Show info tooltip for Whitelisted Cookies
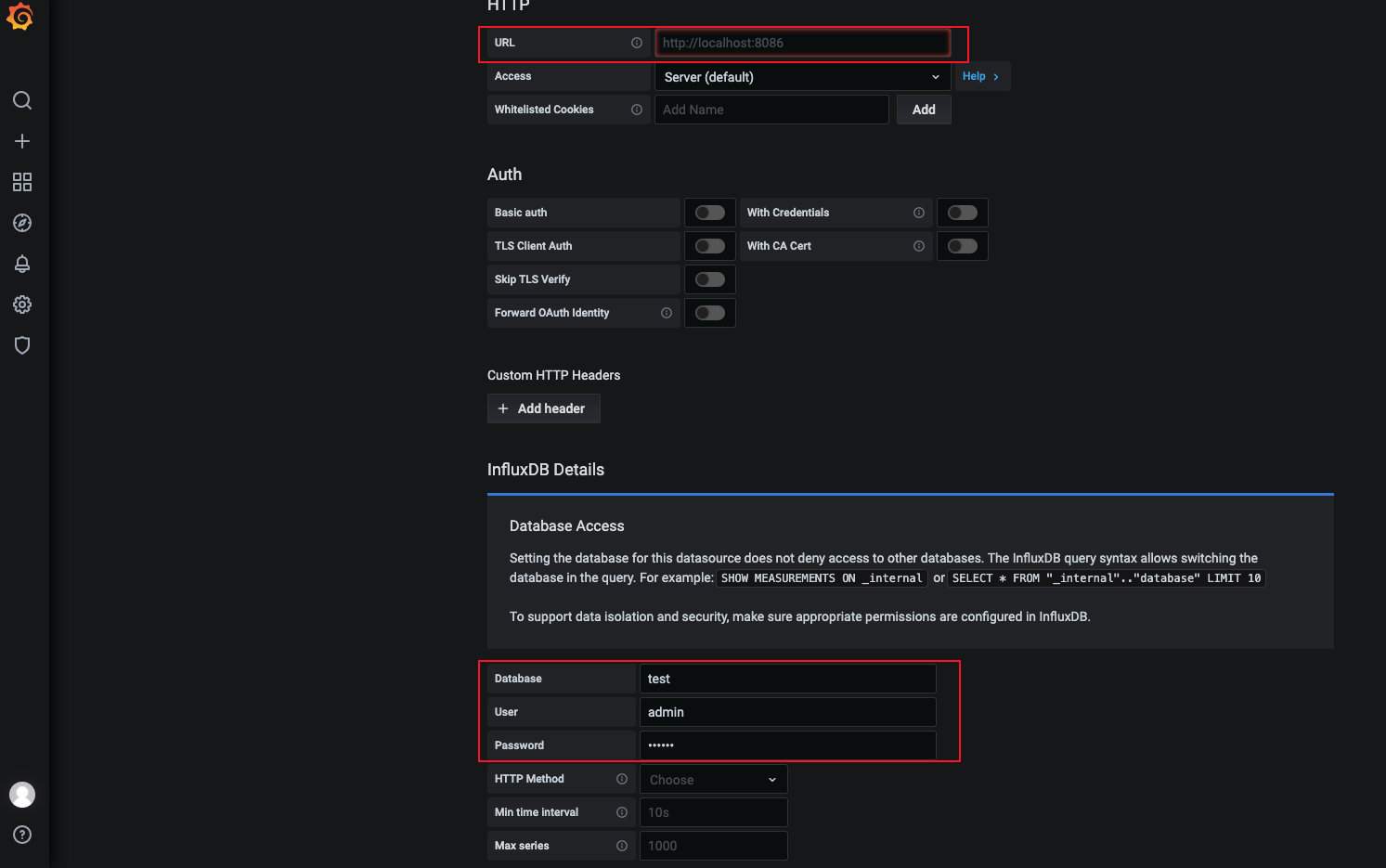The height and width of the screenshot is (868, 1386). point(637,110)
